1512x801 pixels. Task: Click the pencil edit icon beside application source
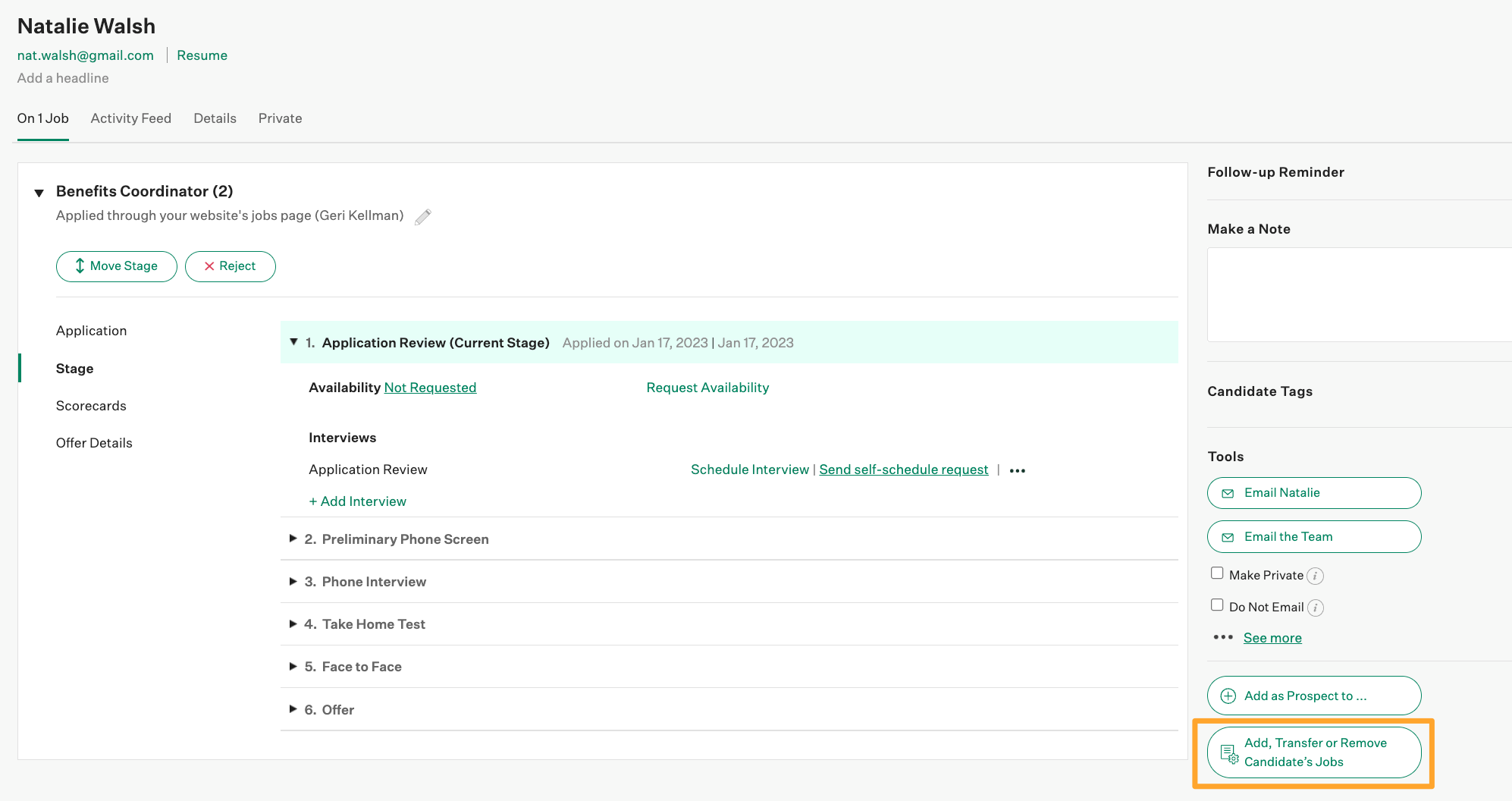423,217
